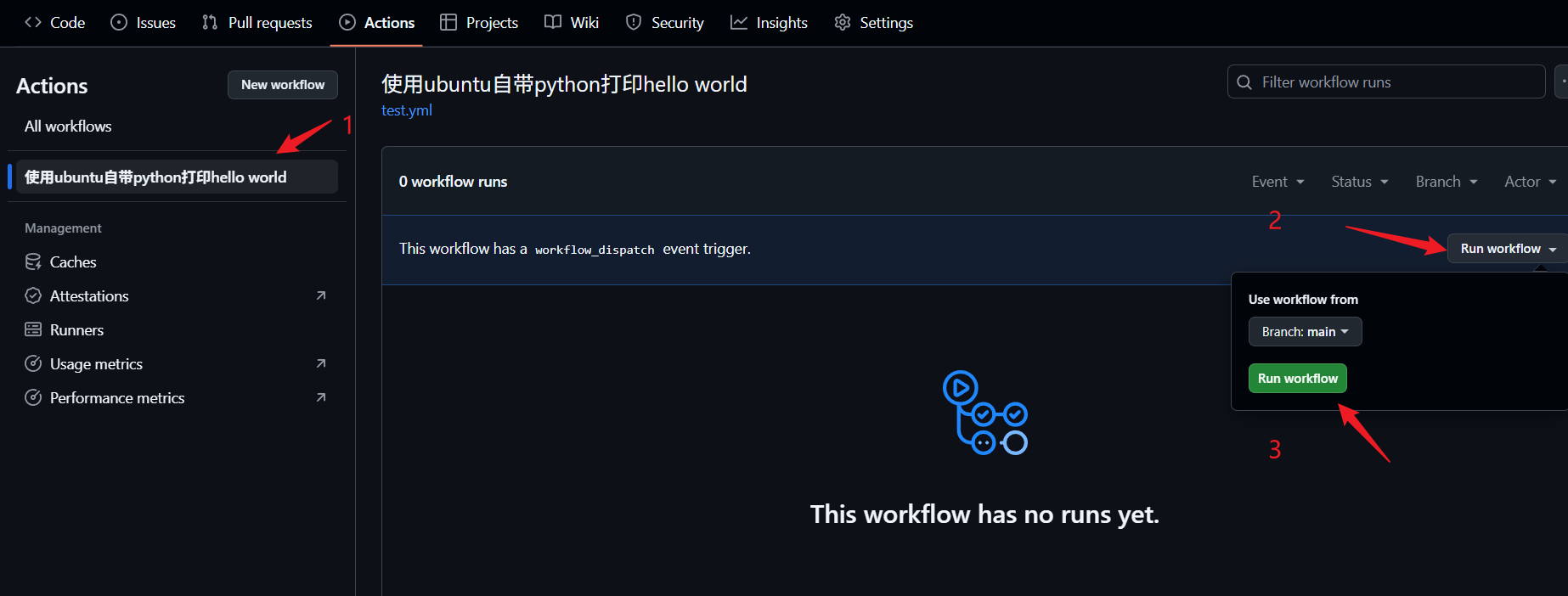Expand the Actor filter dropdown
The image size is (1568, 596).
click(1530, 182)
